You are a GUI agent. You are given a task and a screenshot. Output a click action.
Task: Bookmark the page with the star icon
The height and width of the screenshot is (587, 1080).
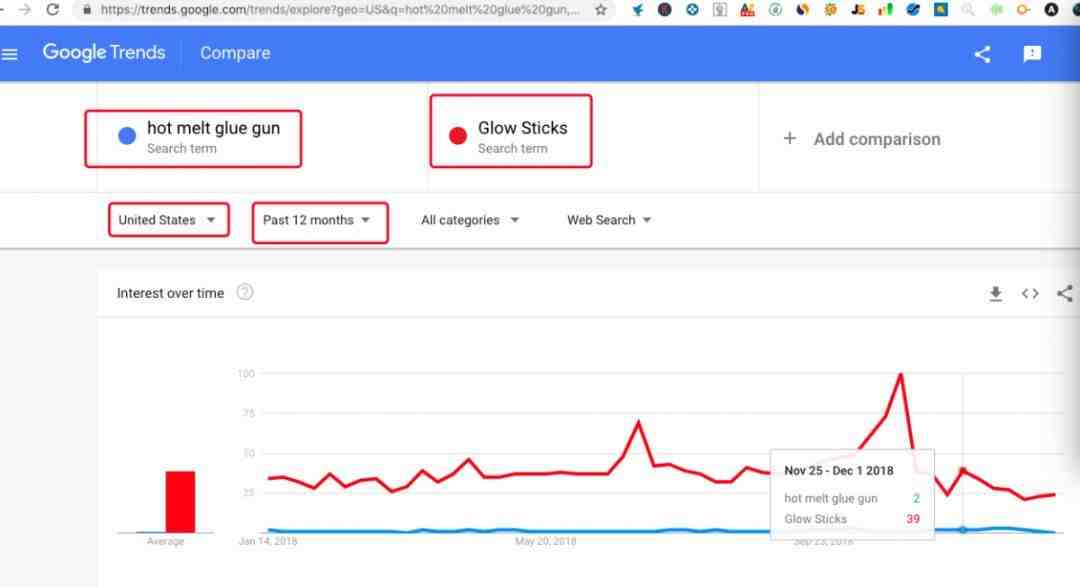point(601,10)
